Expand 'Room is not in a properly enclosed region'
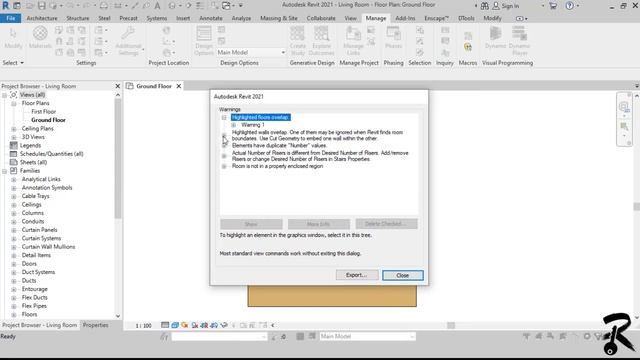The width and height of the screenshot is (640, 360). pos(224,166)
